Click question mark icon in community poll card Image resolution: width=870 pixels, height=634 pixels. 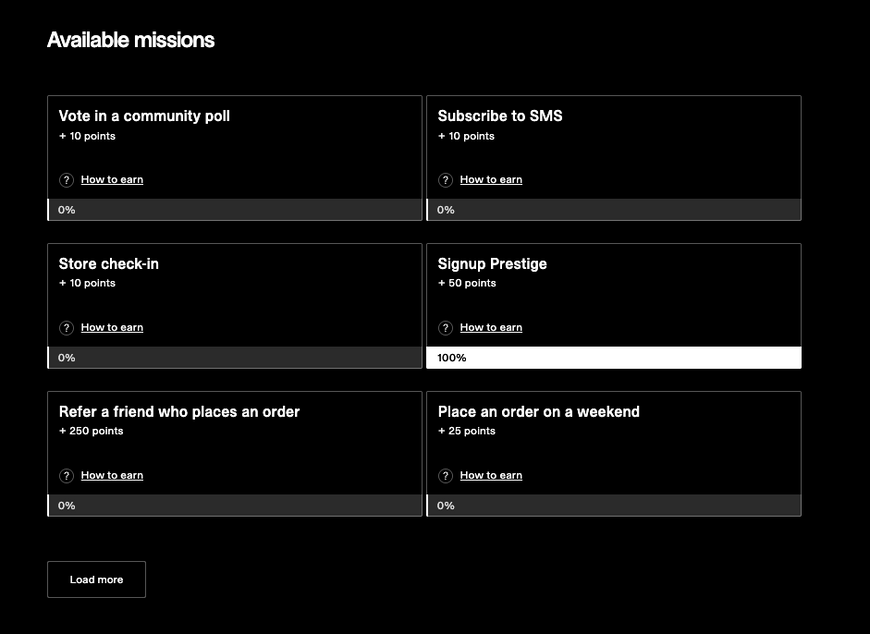pos(67,180)
